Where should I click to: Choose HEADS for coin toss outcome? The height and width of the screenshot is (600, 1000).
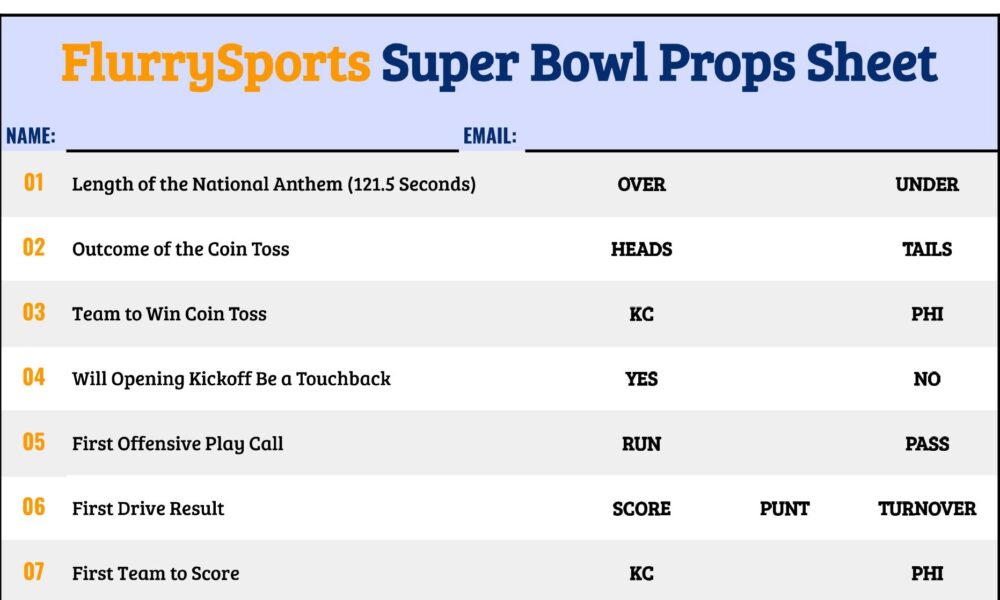click(x=641, y=249)
